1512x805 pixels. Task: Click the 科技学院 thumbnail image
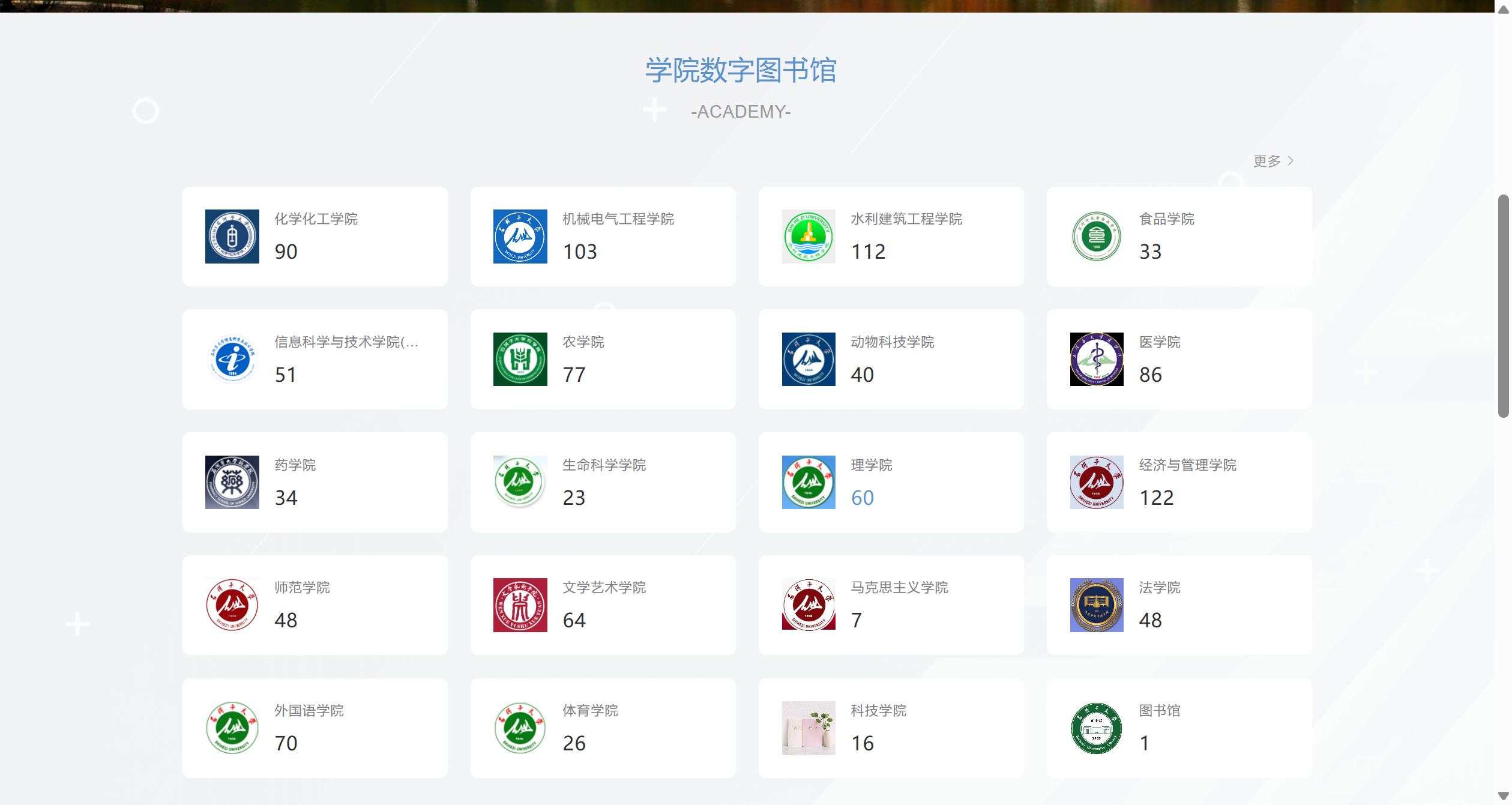coord(808,728)
